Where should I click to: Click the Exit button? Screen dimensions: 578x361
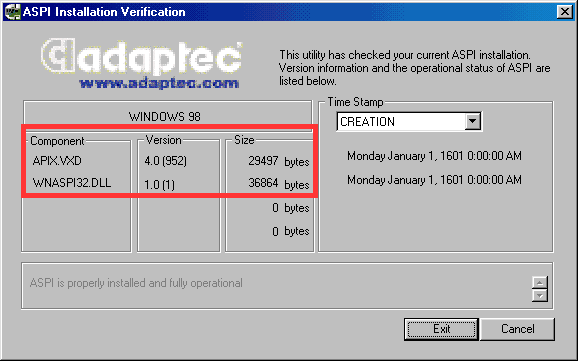point(441,329)
